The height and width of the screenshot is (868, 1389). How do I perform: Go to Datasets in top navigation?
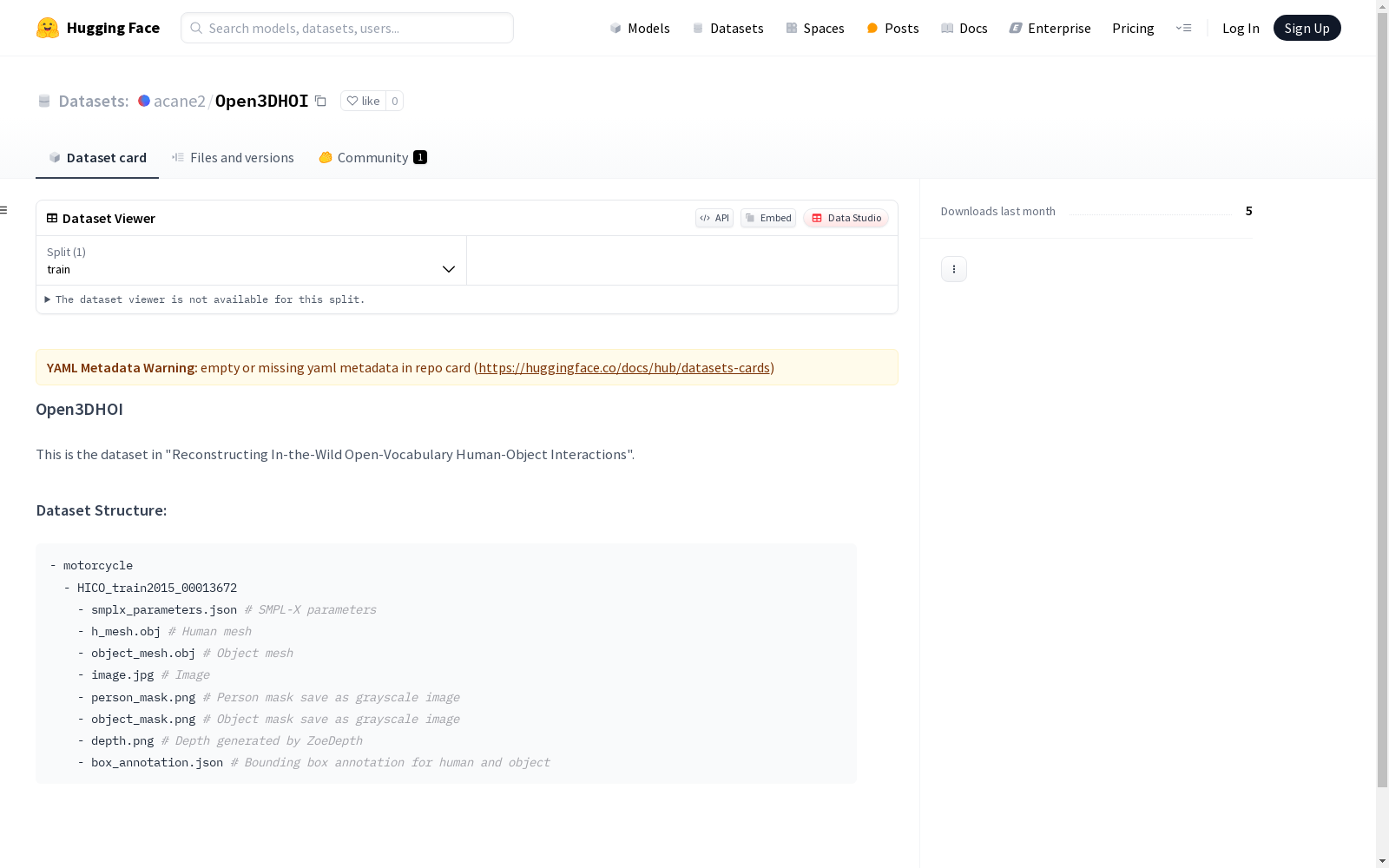click(727, 28)
